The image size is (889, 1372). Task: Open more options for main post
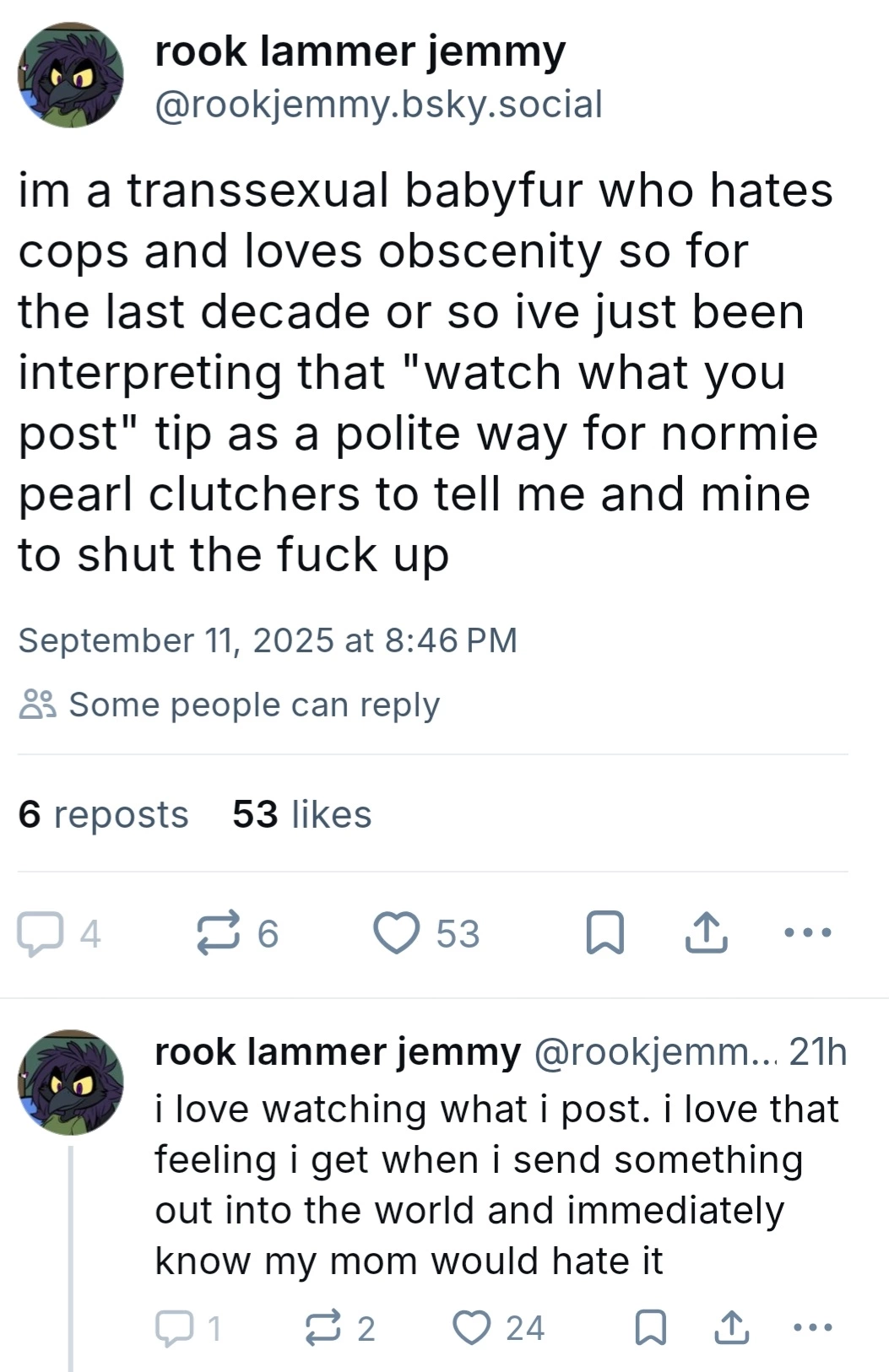pyautogui.click(x=808, y=933)
